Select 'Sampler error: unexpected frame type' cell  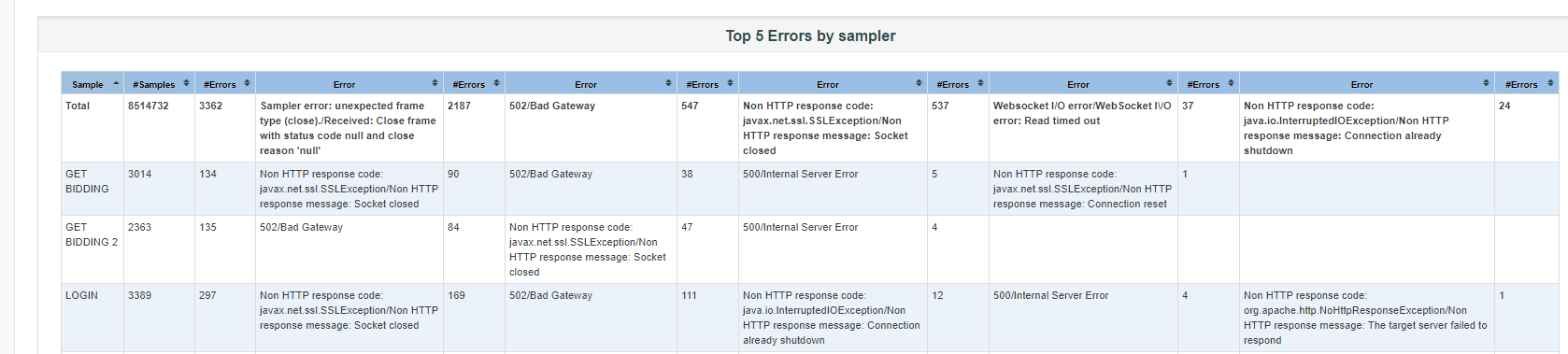pos(349,128)
